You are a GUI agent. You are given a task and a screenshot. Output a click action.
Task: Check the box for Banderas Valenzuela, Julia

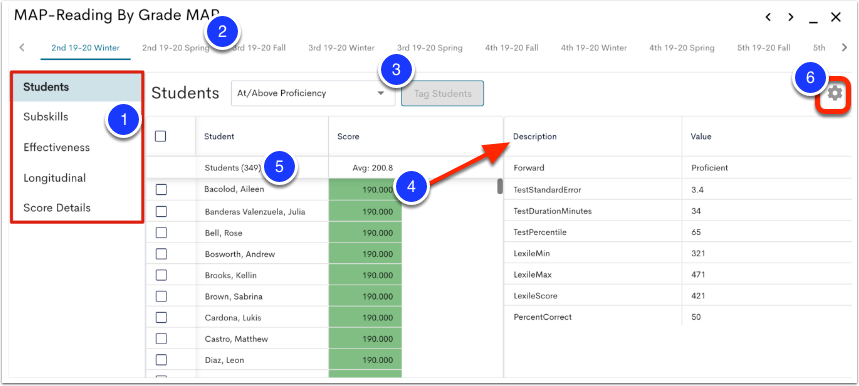click(161, 211)
